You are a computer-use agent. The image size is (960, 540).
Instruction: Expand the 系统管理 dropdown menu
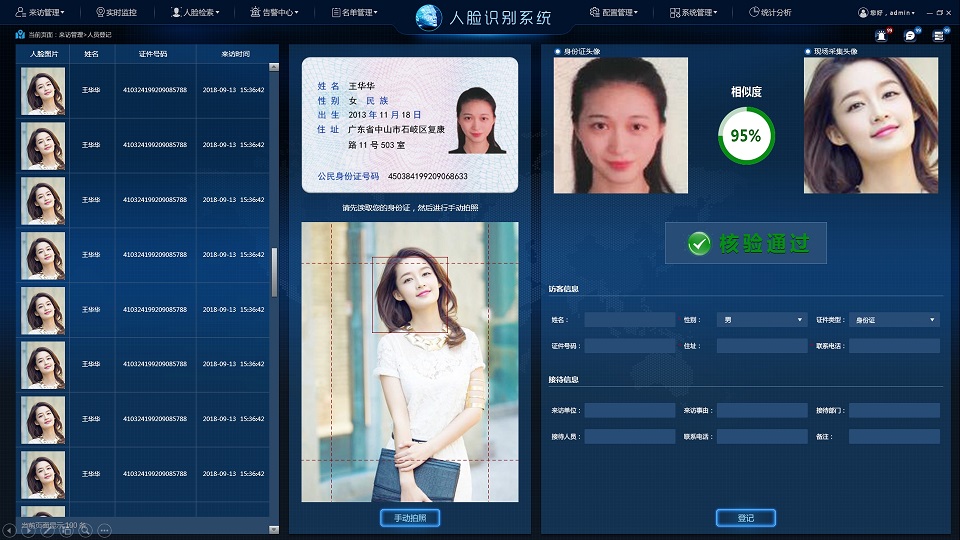point(694,12)
